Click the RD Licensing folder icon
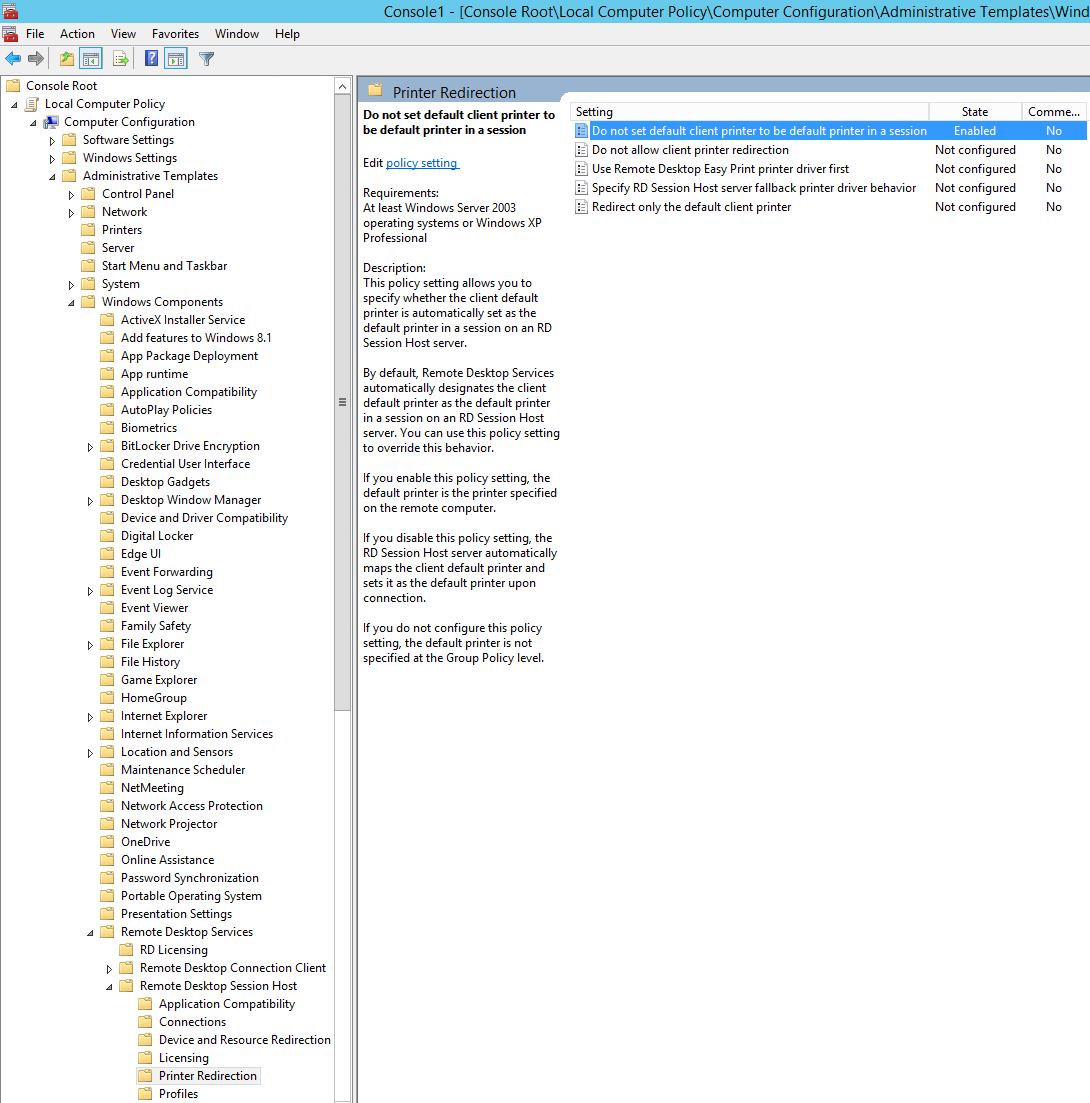The image size is (1090, 1103). pos(127,950)
